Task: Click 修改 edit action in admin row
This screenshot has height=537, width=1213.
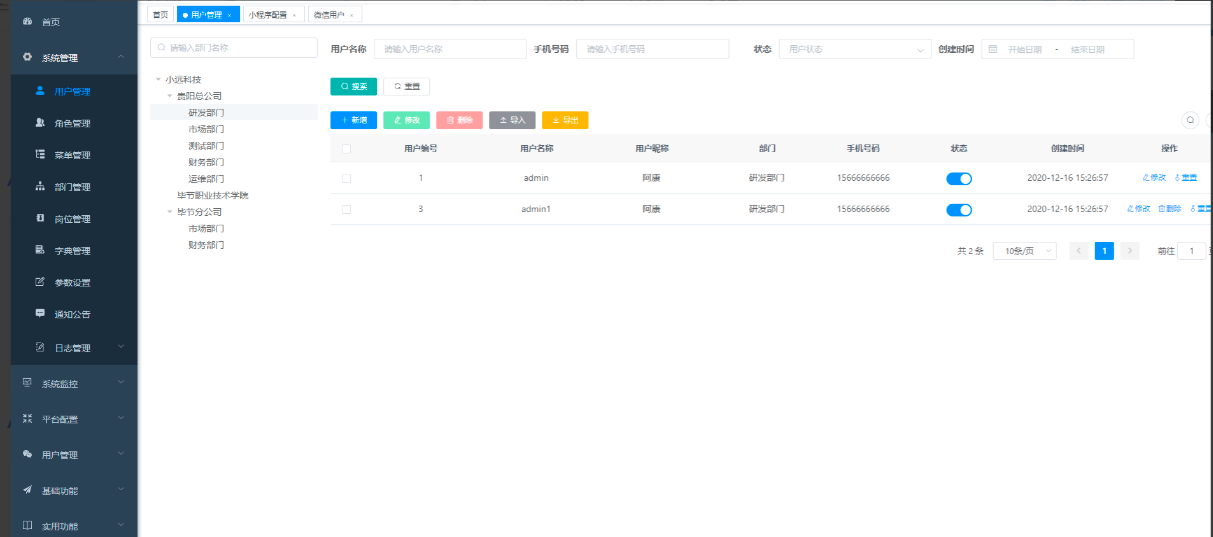Action: tap(1154, 178)
